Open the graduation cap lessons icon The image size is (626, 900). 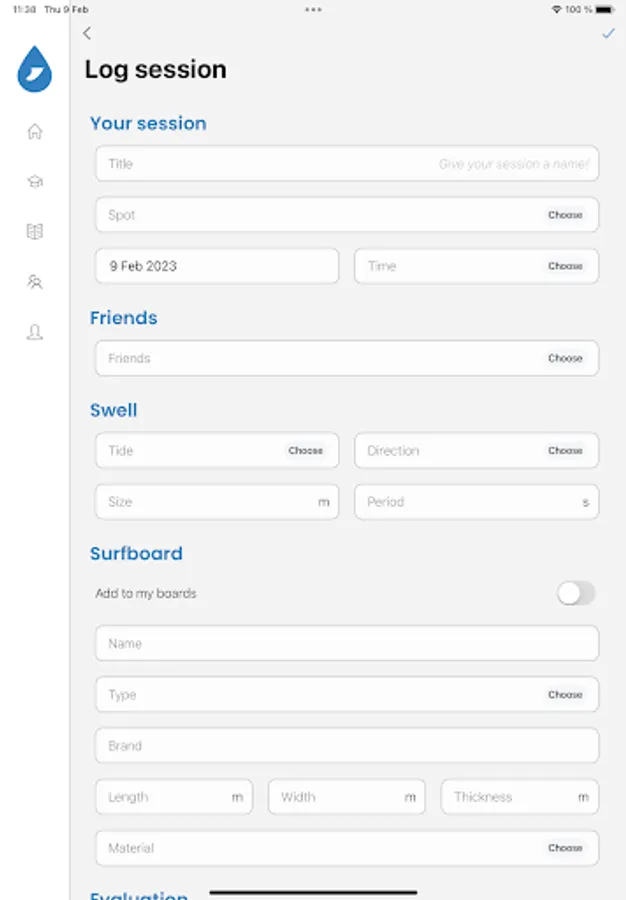(35, 181)
